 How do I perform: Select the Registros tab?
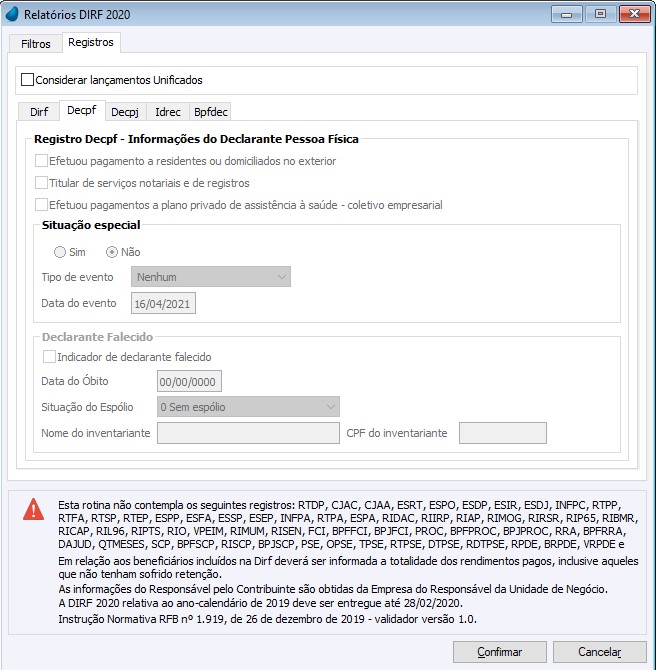coord(91,42)
